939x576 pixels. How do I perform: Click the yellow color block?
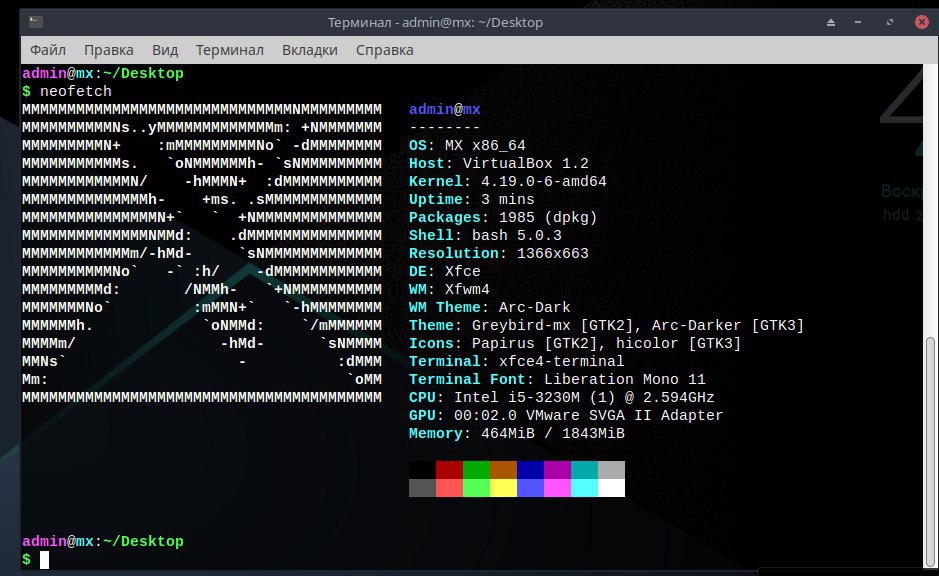pos(503,488)
